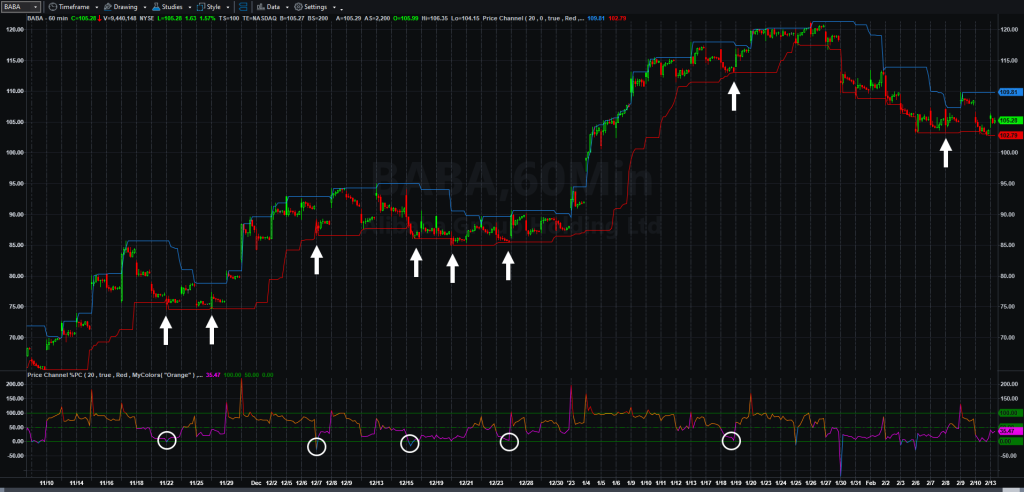The image size is (1024, 492).
Task: Click the Data bar-chart icon
Action: coord(261,7)
